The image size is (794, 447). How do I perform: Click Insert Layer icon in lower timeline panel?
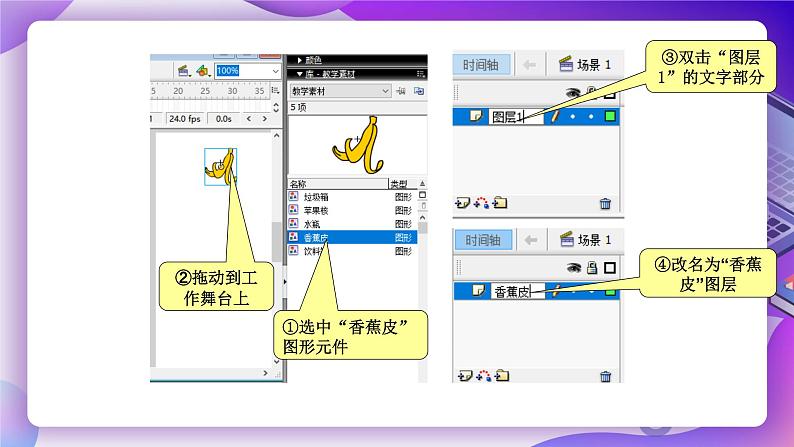(x=465, y=376)
